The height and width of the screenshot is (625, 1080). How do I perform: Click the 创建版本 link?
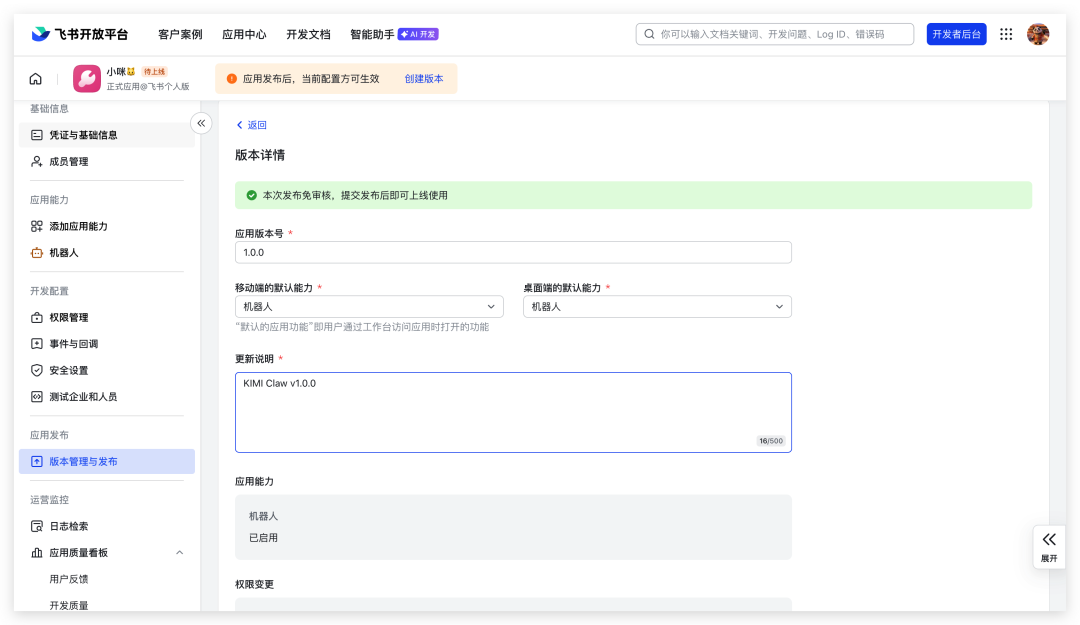coord(423,79)
